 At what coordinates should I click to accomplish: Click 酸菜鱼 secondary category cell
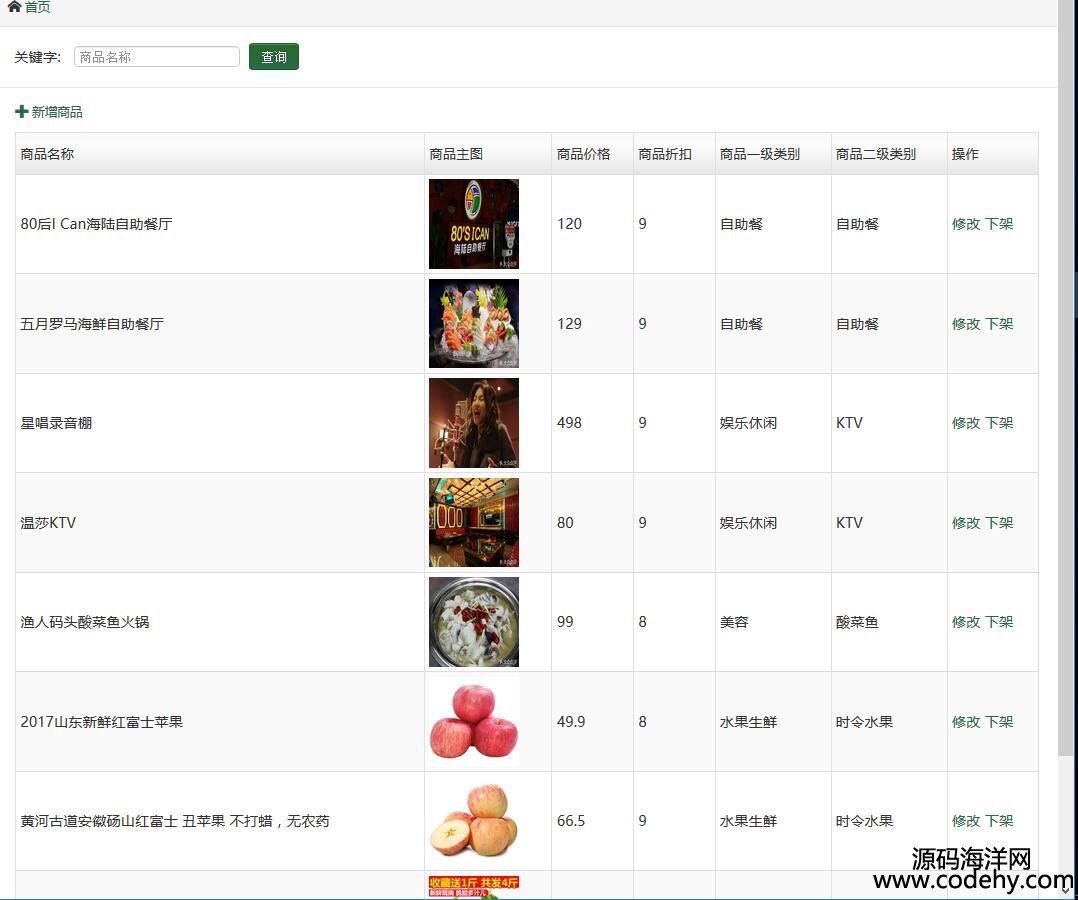[x=857, y=622]
